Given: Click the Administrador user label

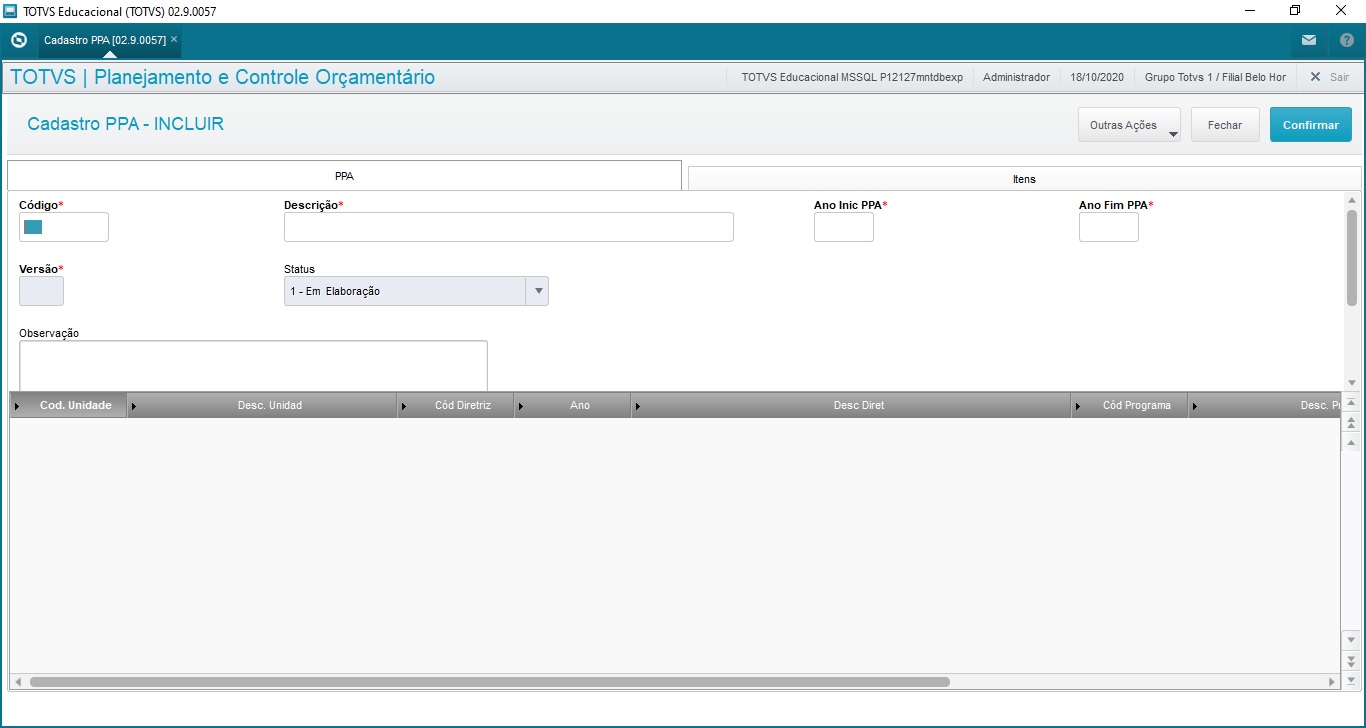Looking at the screenshot, I should (1016, 77).
